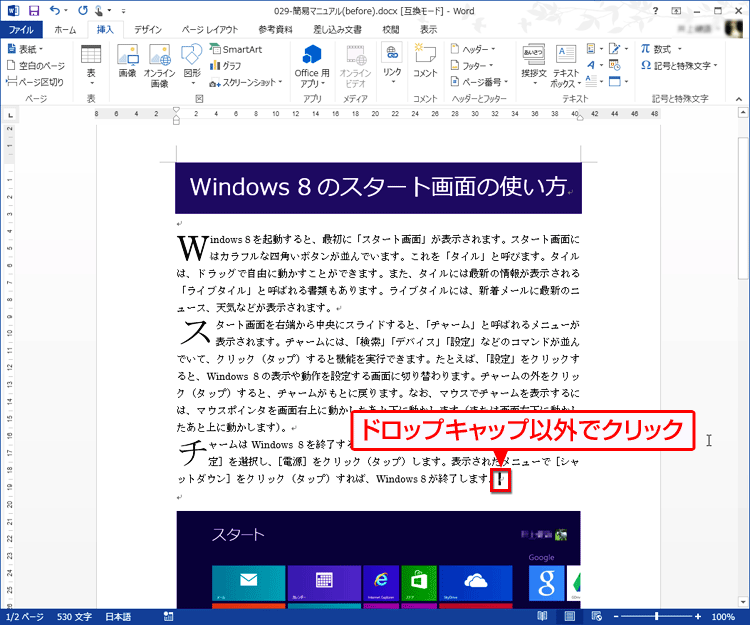Switch to Web Layout view

596,616
